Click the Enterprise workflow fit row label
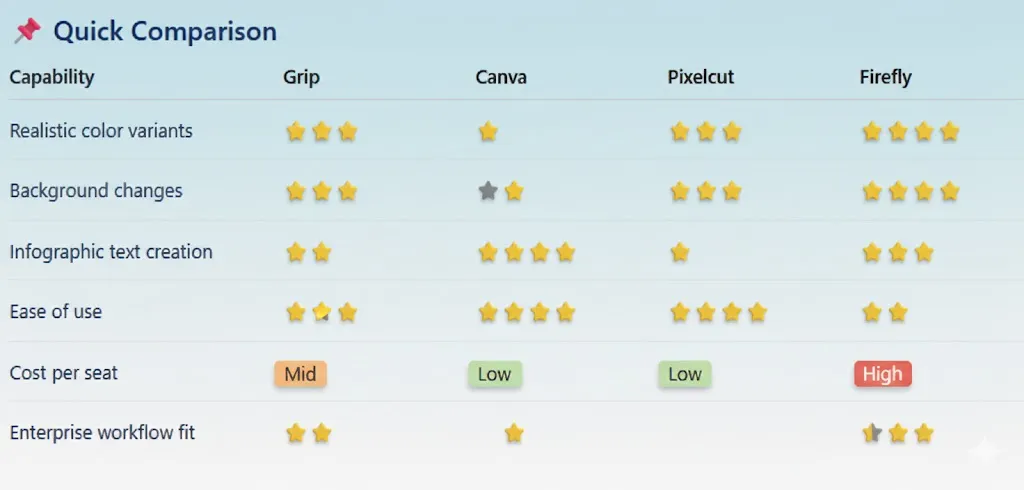The image size is (1024, 490). tap(102, 433)
